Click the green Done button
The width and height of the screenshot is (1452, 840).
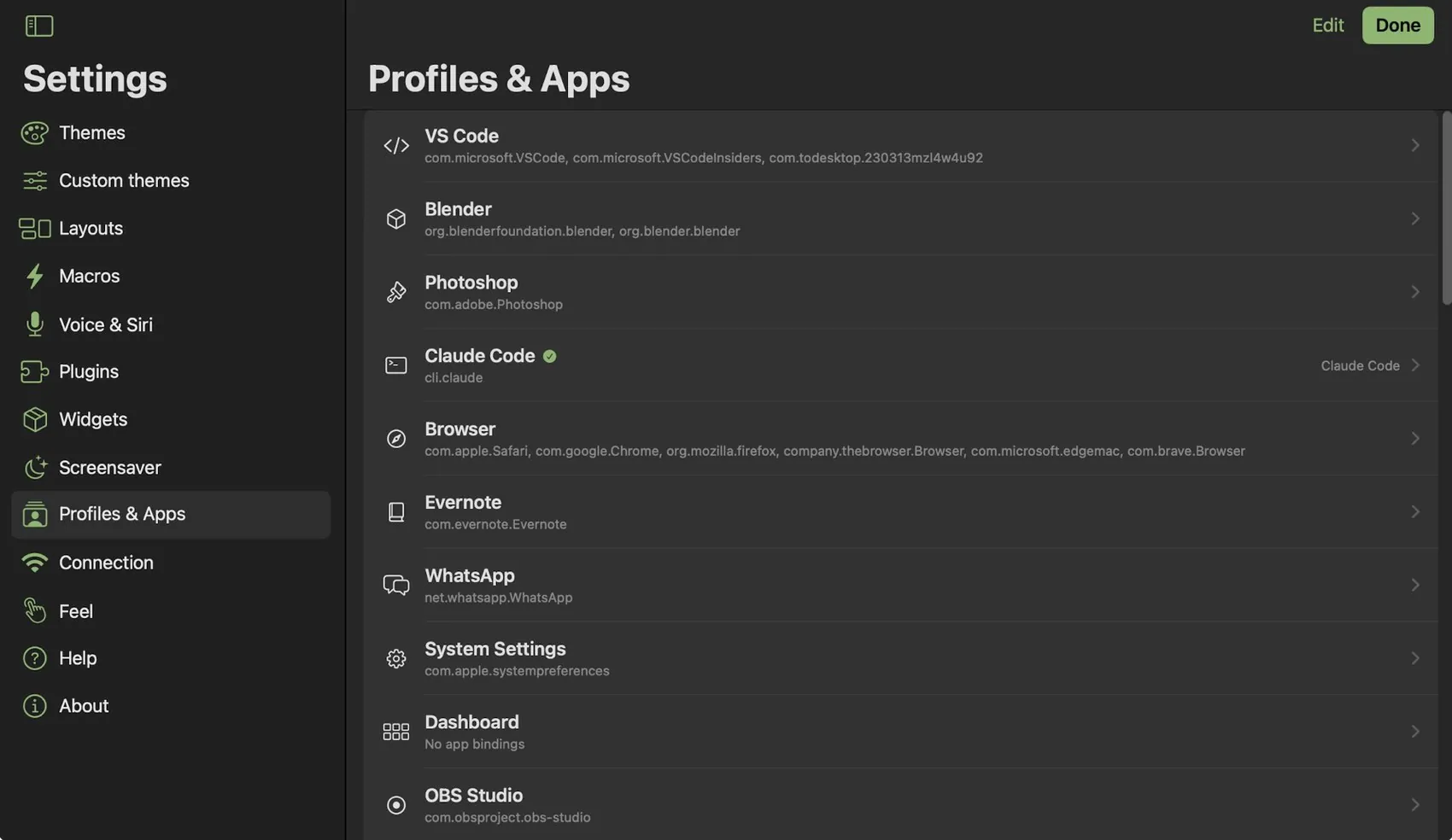click(x=1397, y=26)
